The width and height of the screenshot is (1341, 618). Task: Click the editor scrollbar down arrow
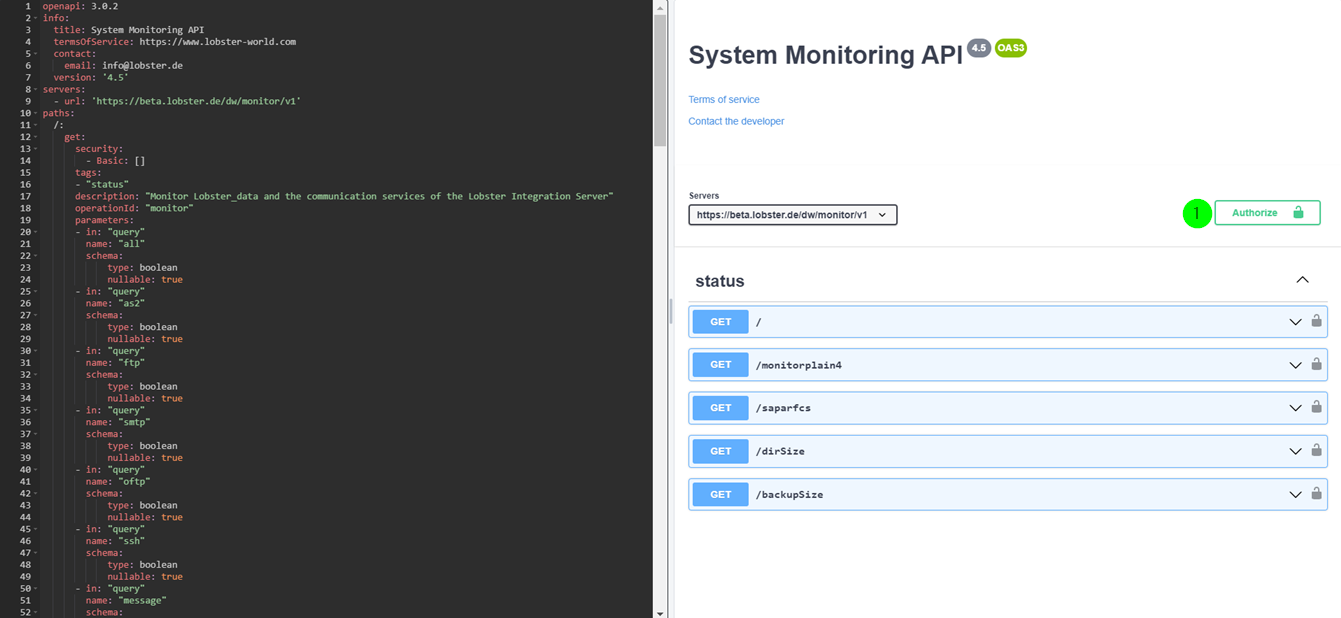coord(660,612)
